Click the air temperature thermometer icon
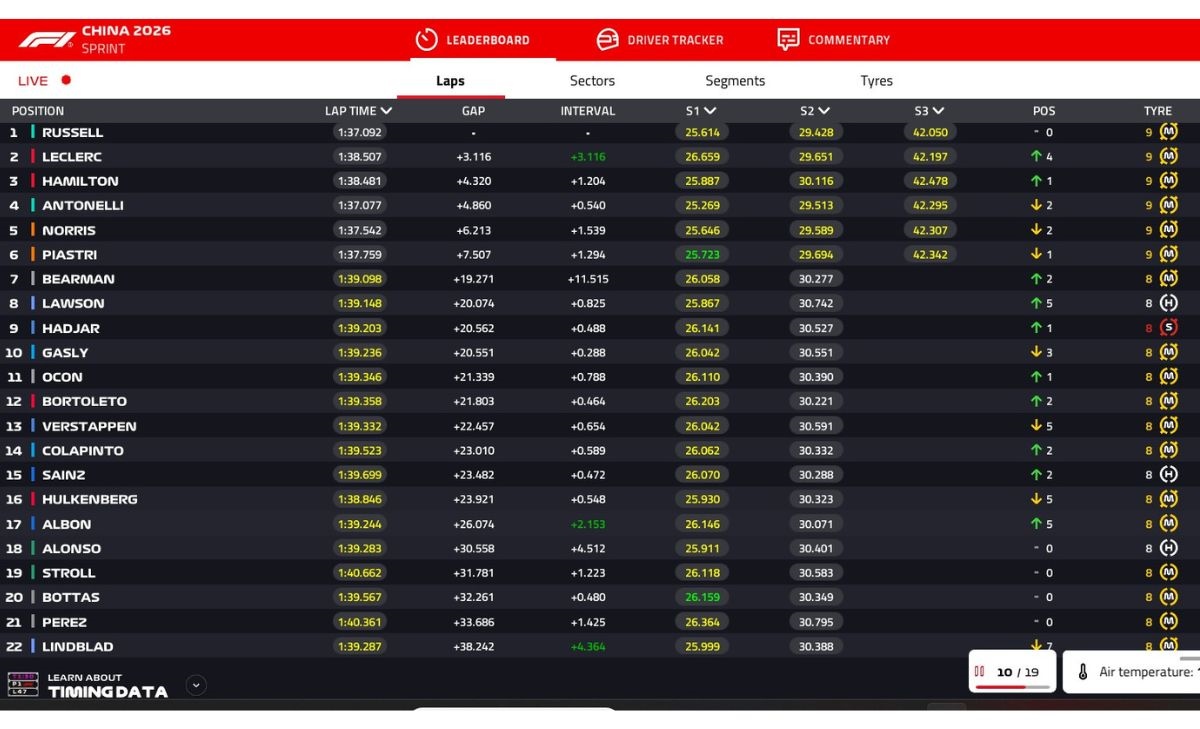The image size is (1200, 729). (1083, 672)
